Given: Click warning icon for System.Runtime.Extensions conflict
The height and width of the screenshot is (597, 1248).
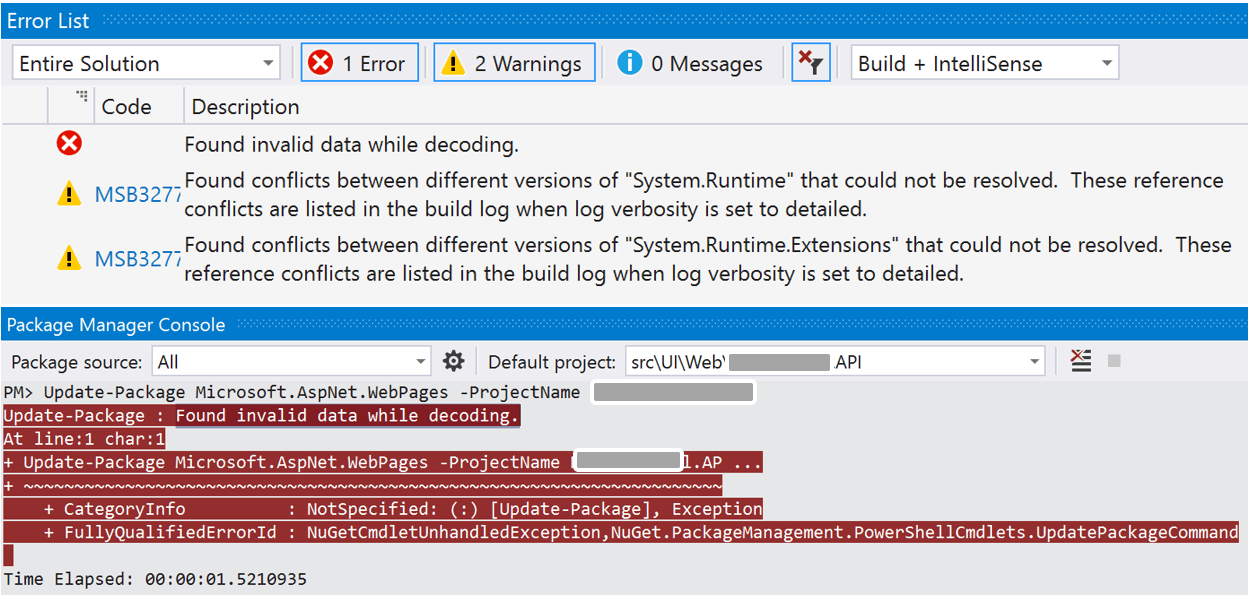Looking at the screenshot, I should coord(68,259).
